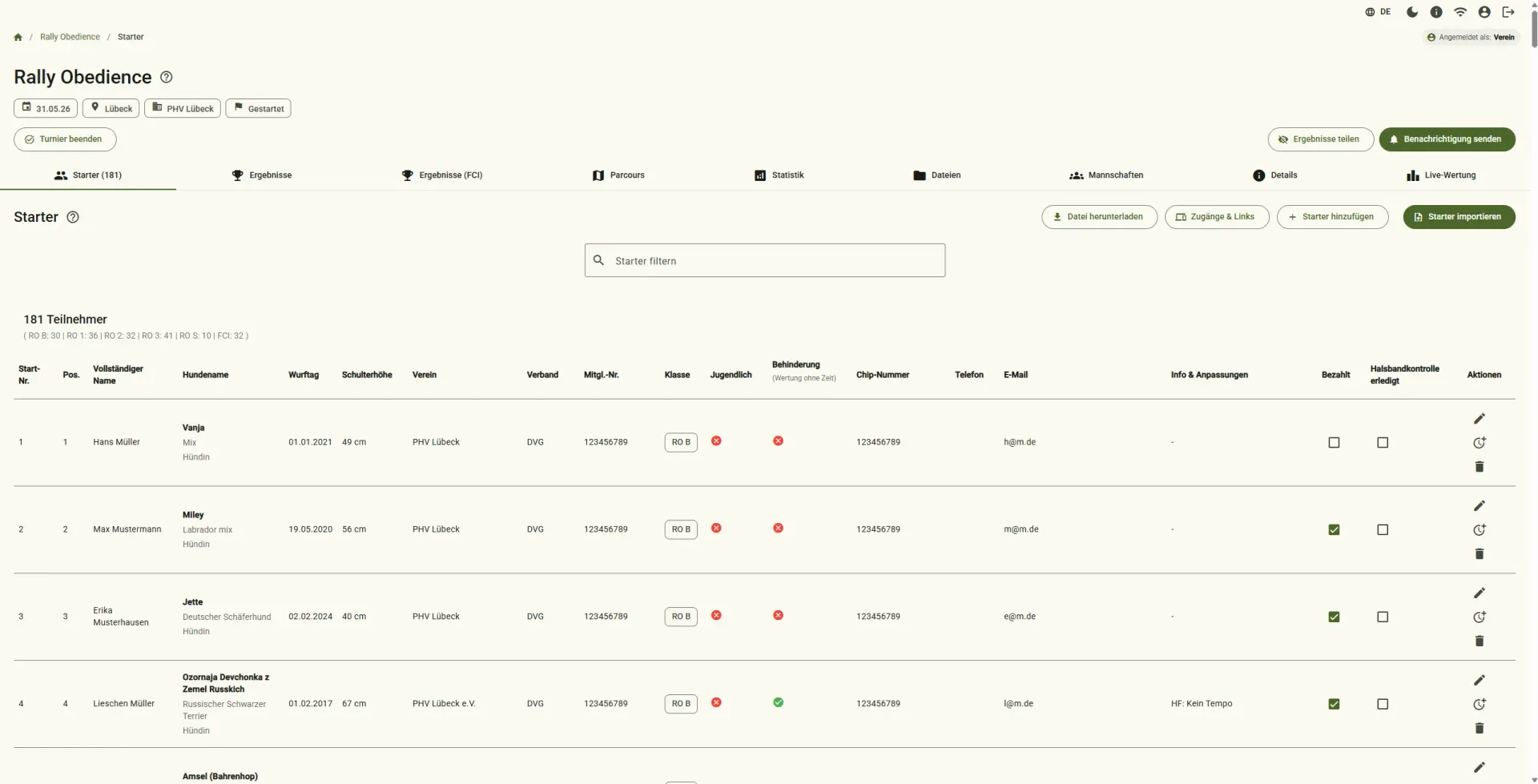Click the logout icon at top right
The width and height of the screenshot is (1538, 784).
[x=1508, y=12]
